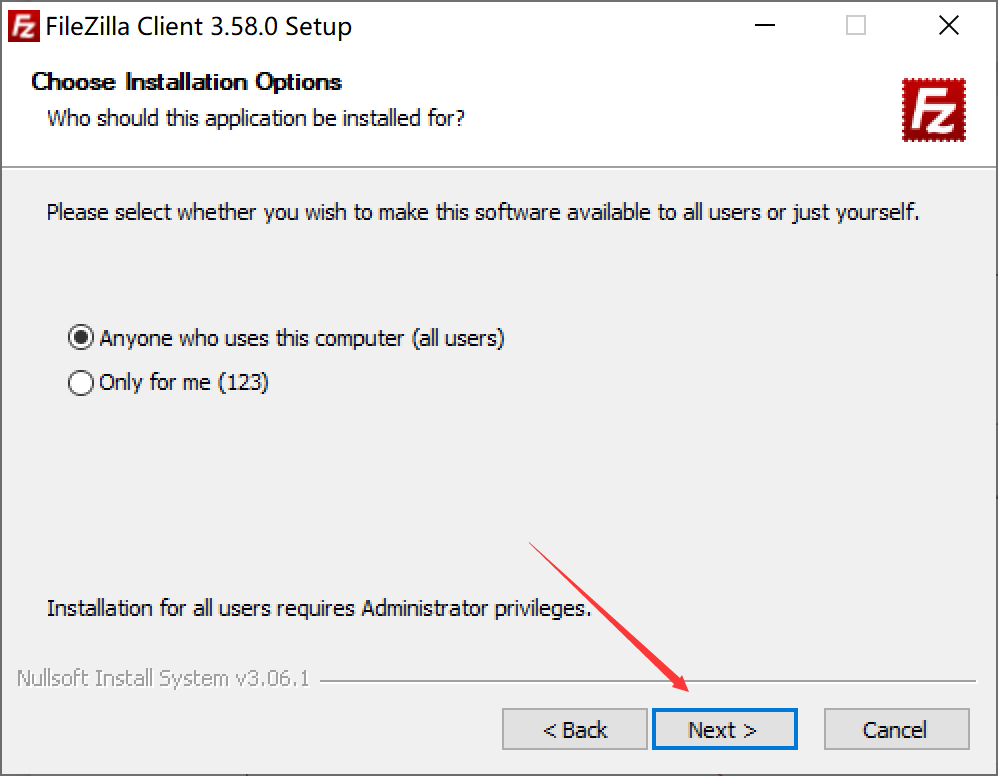Viewport: 998px width, 776px height.
Task: Cancel the FileZilla installation
Action: click(x=896, y=729)
